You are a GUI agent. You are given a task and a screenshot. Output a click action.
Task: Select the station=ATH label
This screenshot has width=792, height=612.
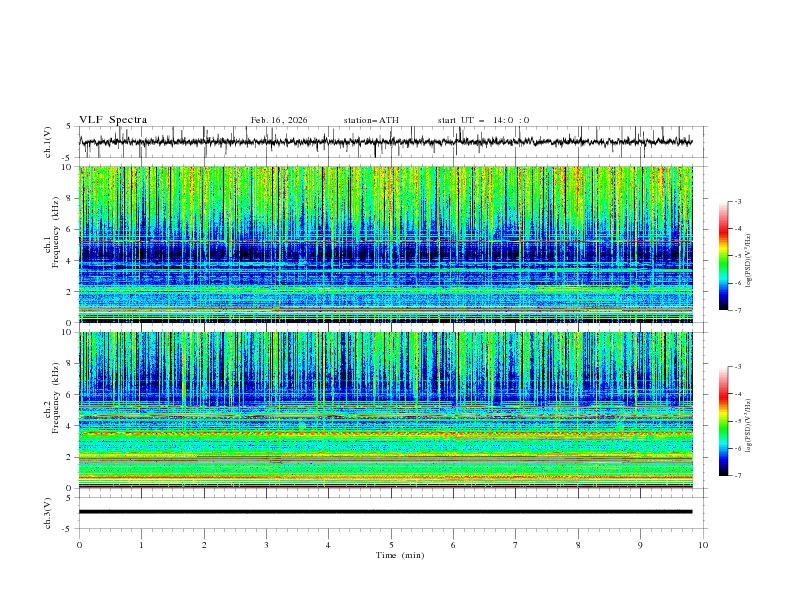(371, 120)
